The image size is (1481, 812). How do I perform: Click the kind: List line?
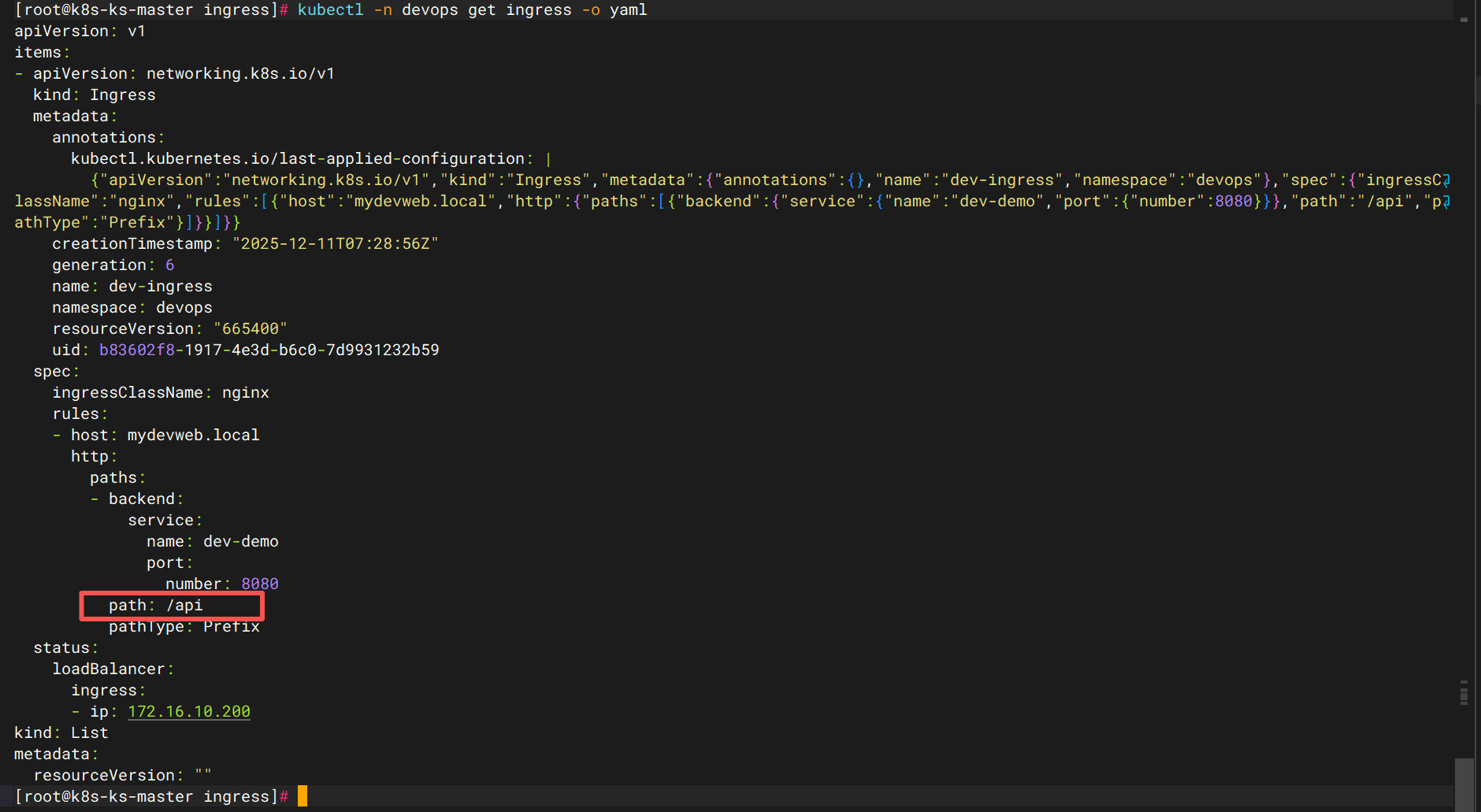pos(61,732)
